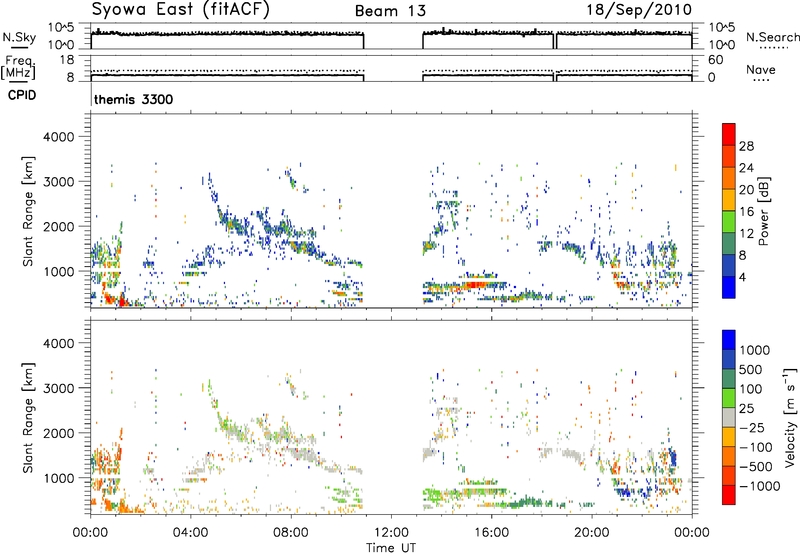Click the 'Slant Range [km]' label of velocity panel
The width and height of the screenshot is (800, 554).
point(28,418)
